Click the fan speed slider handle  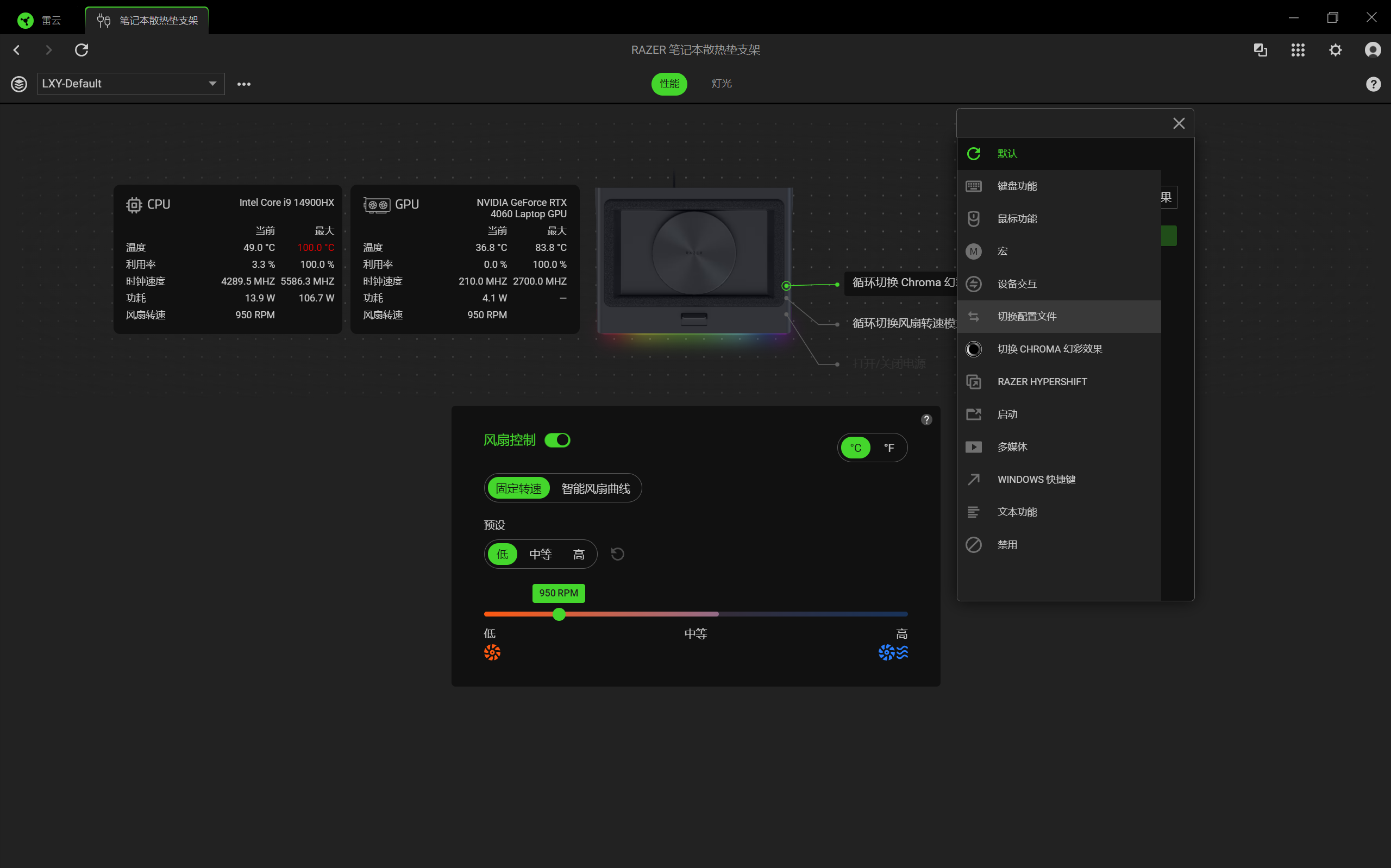[559, 614]
